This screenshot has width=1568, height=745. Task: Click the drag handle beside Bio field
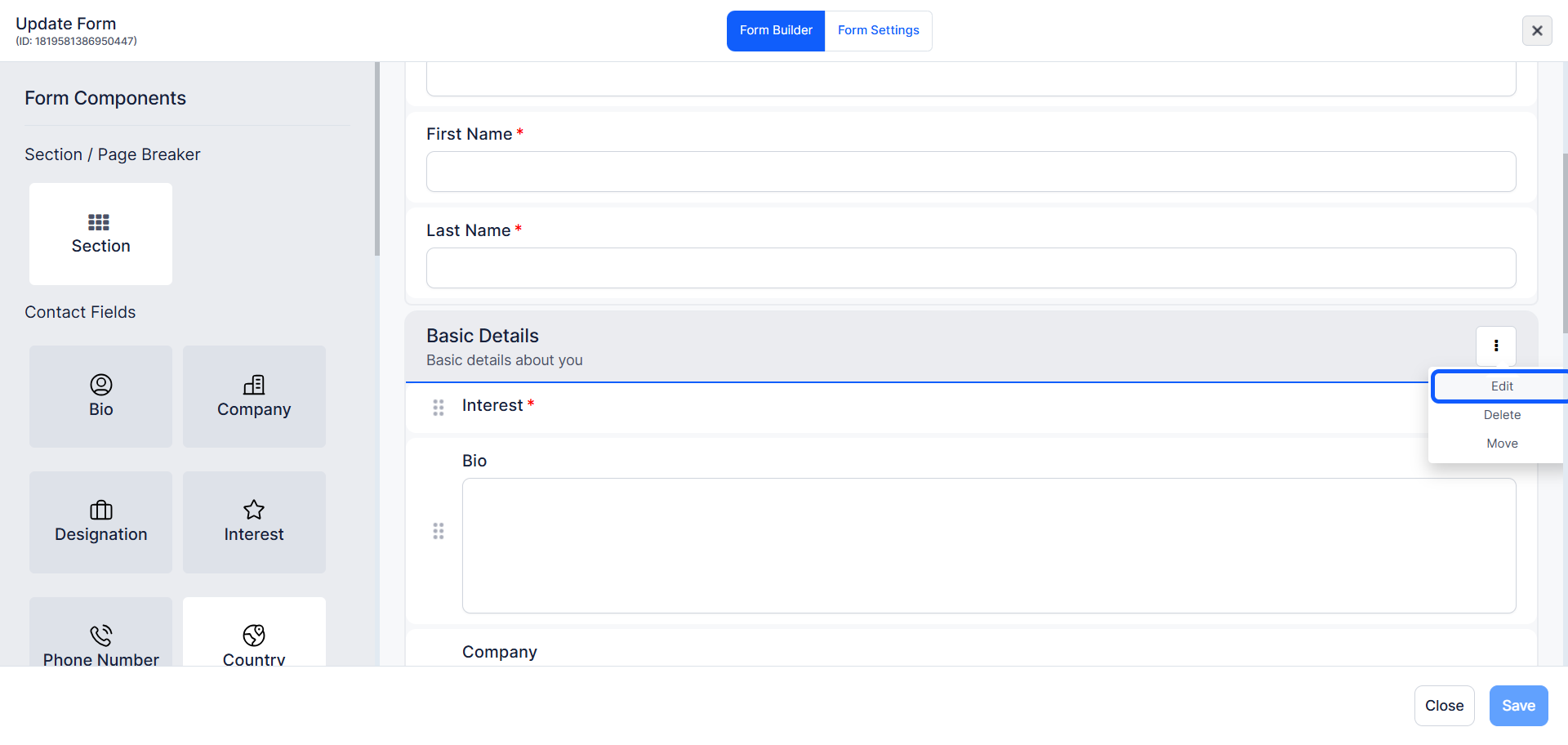[x=439, y=532]
